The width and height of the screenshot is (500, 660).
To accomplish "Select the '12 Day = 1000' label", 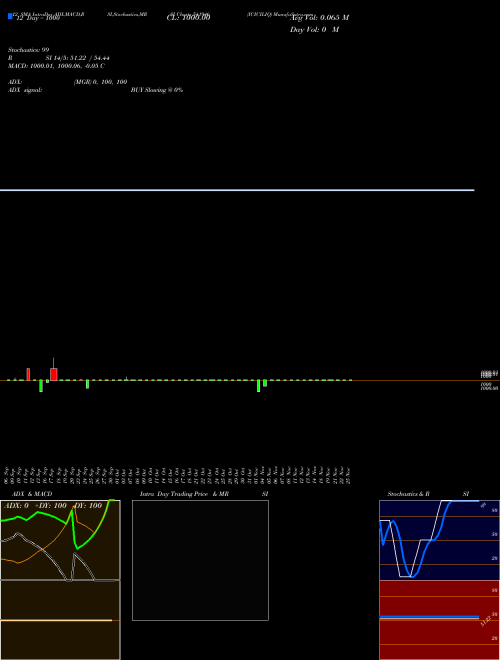I will pos(37,18).
